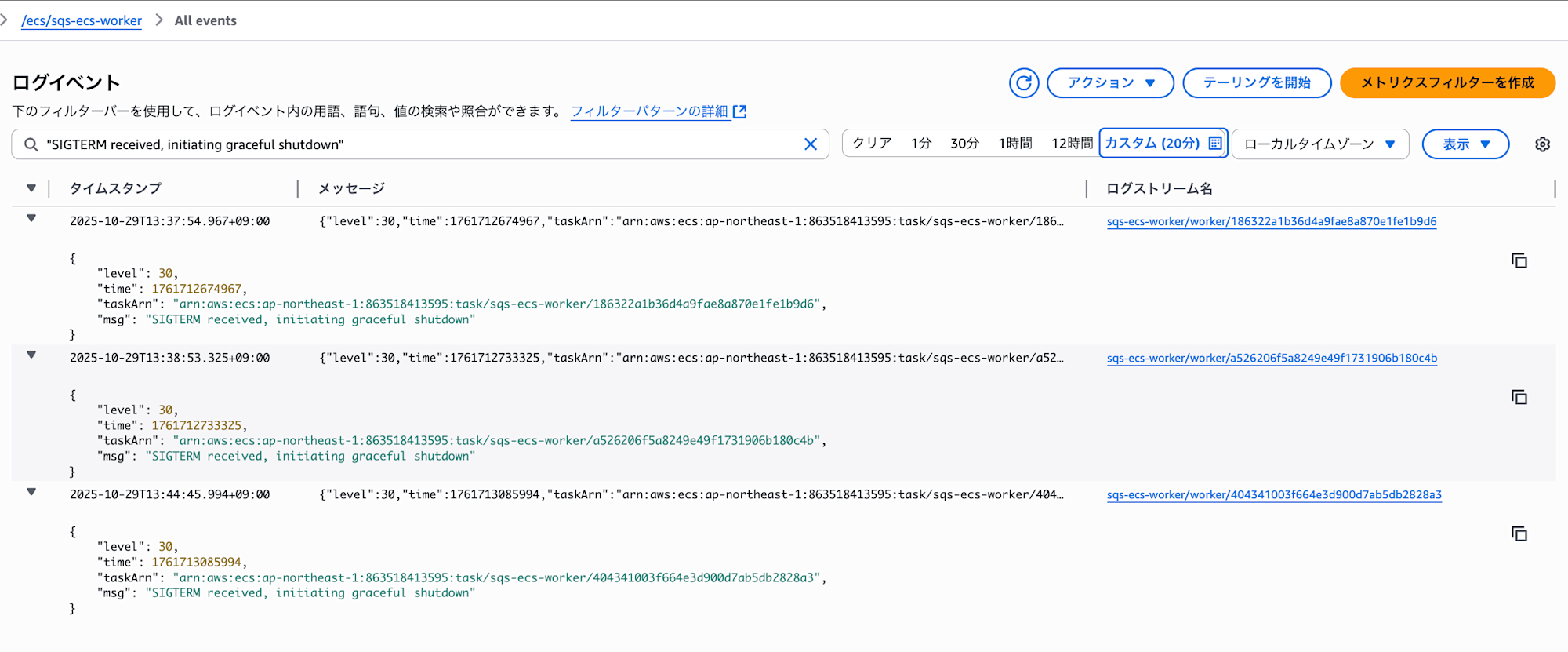The image size is (1568, 652).
Task: Collapse the 13:44:45.994 log event row
Action: point(31,492)
